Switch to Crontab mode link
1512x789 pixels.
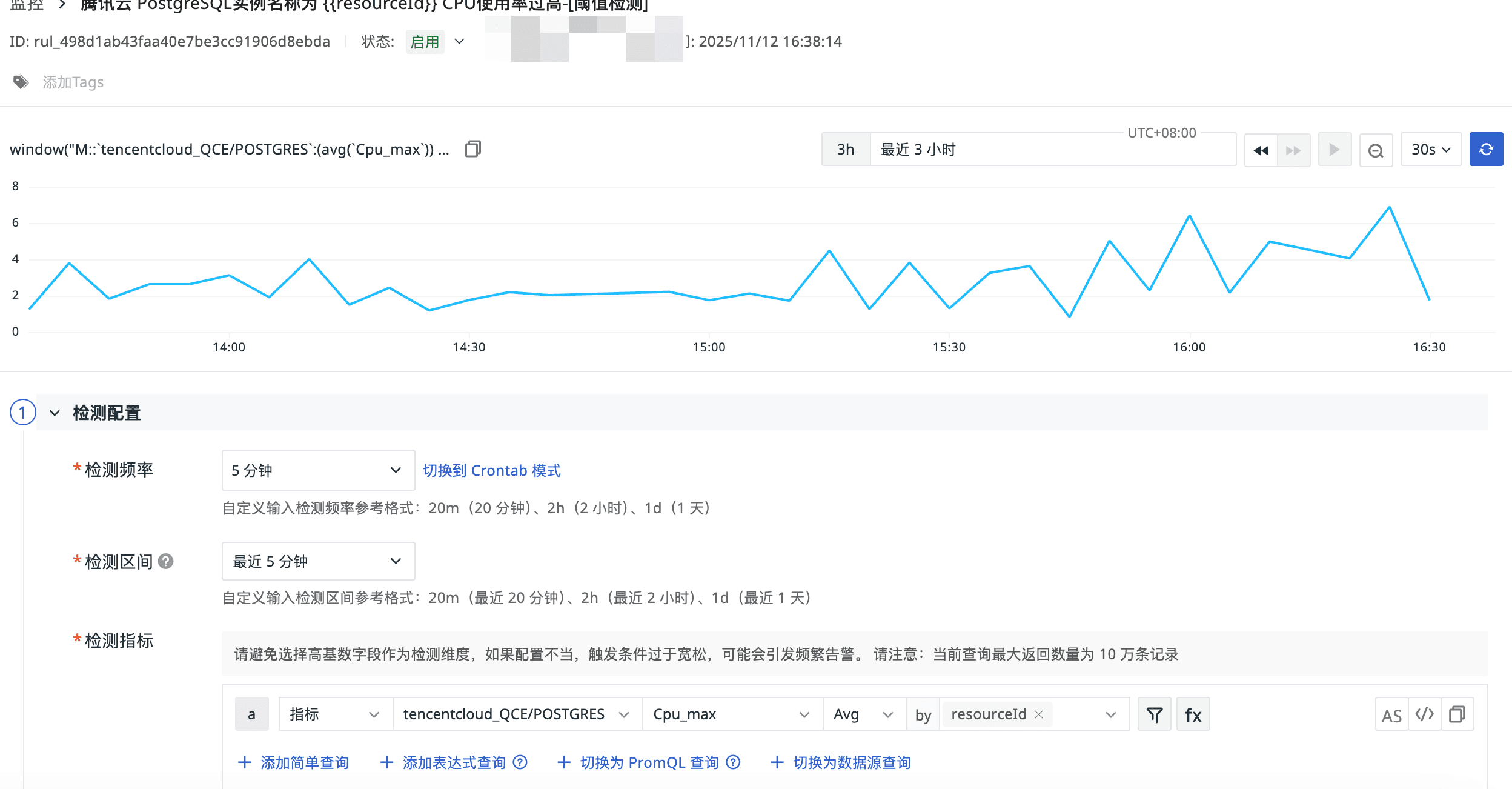point(491,470)
